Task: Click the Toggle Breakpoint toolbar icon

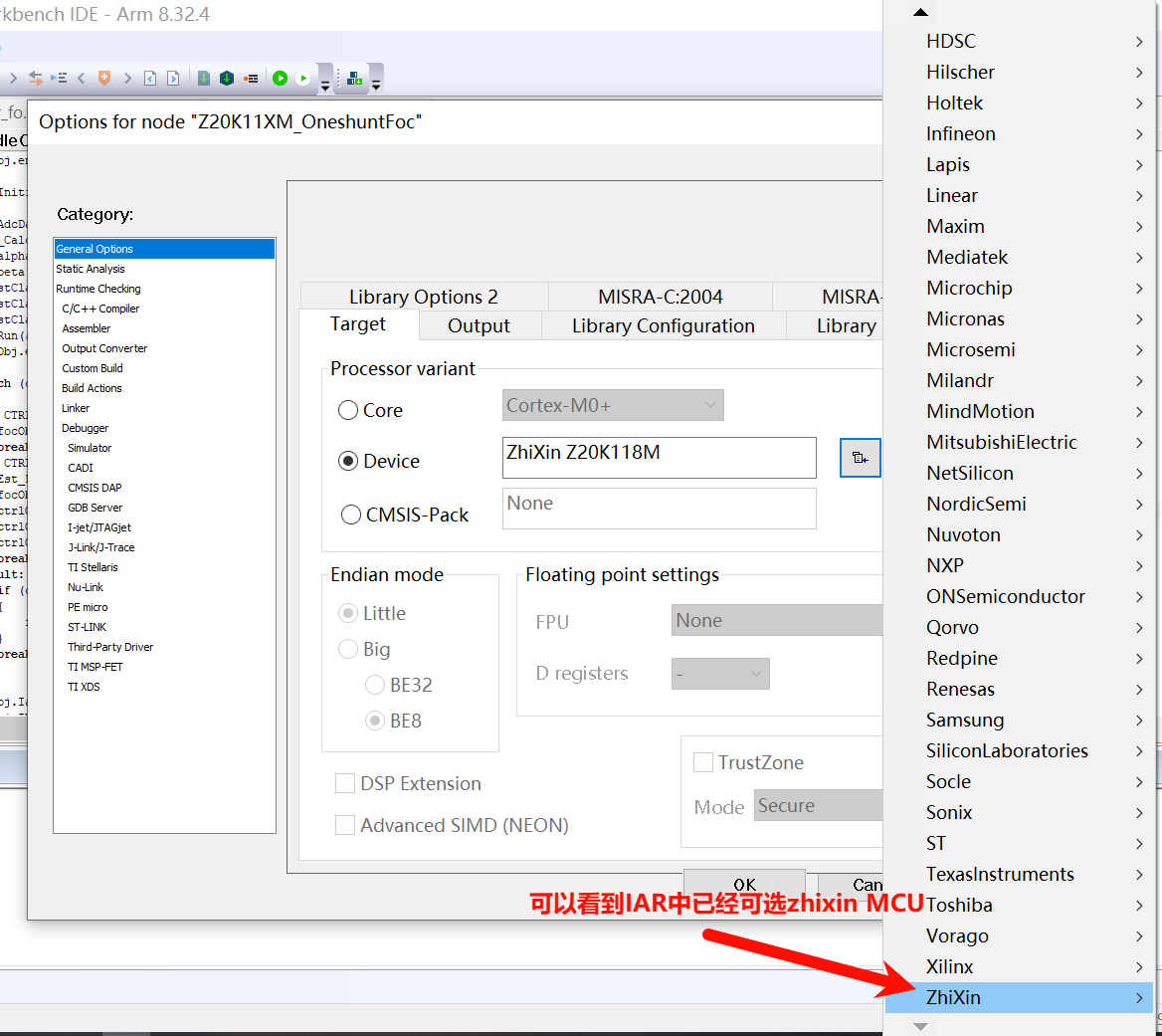Action: (x=252, y=78)
